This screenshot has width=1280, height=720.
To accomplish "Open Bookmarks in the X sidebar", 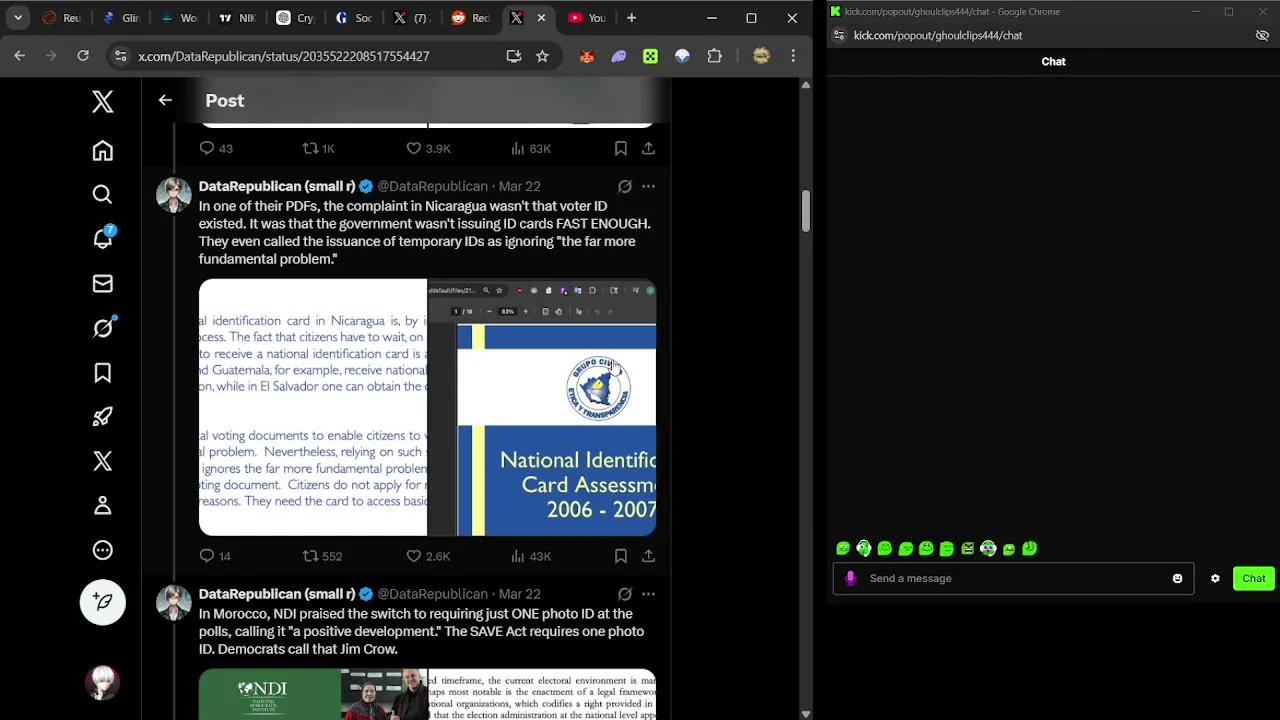I will tap(102, 373).
